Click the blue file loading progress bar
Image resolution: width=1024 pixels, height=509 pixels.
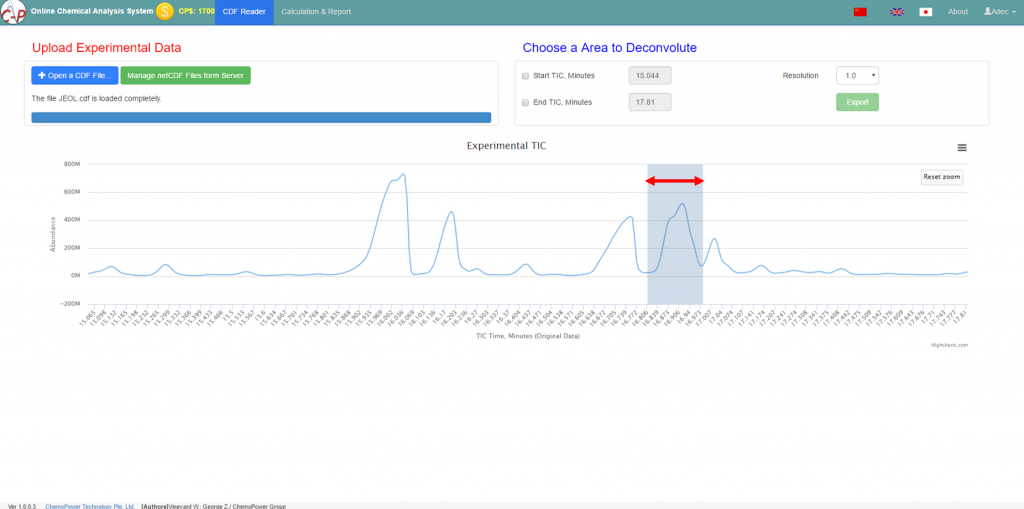point(261,117)
